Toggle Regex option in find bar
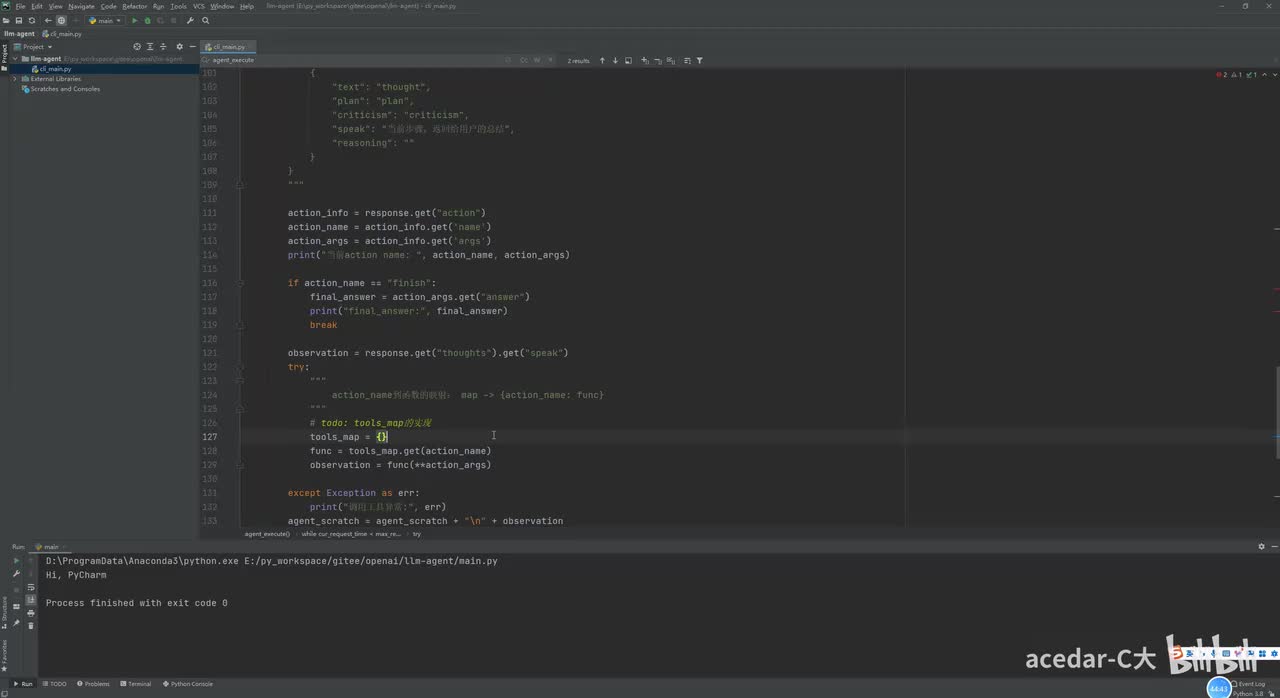 coord(549,60)
